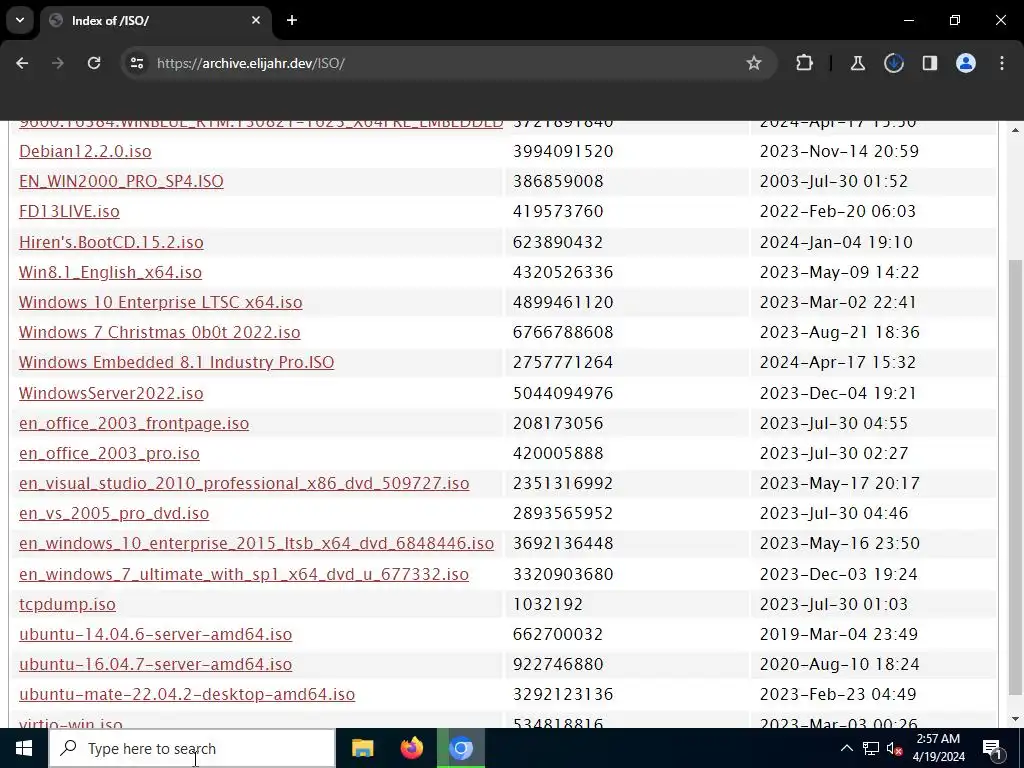Download ubuntu-14.04.6-server-amd64.iso
The height and width of the screenshot is (768, 1024).
155,633
